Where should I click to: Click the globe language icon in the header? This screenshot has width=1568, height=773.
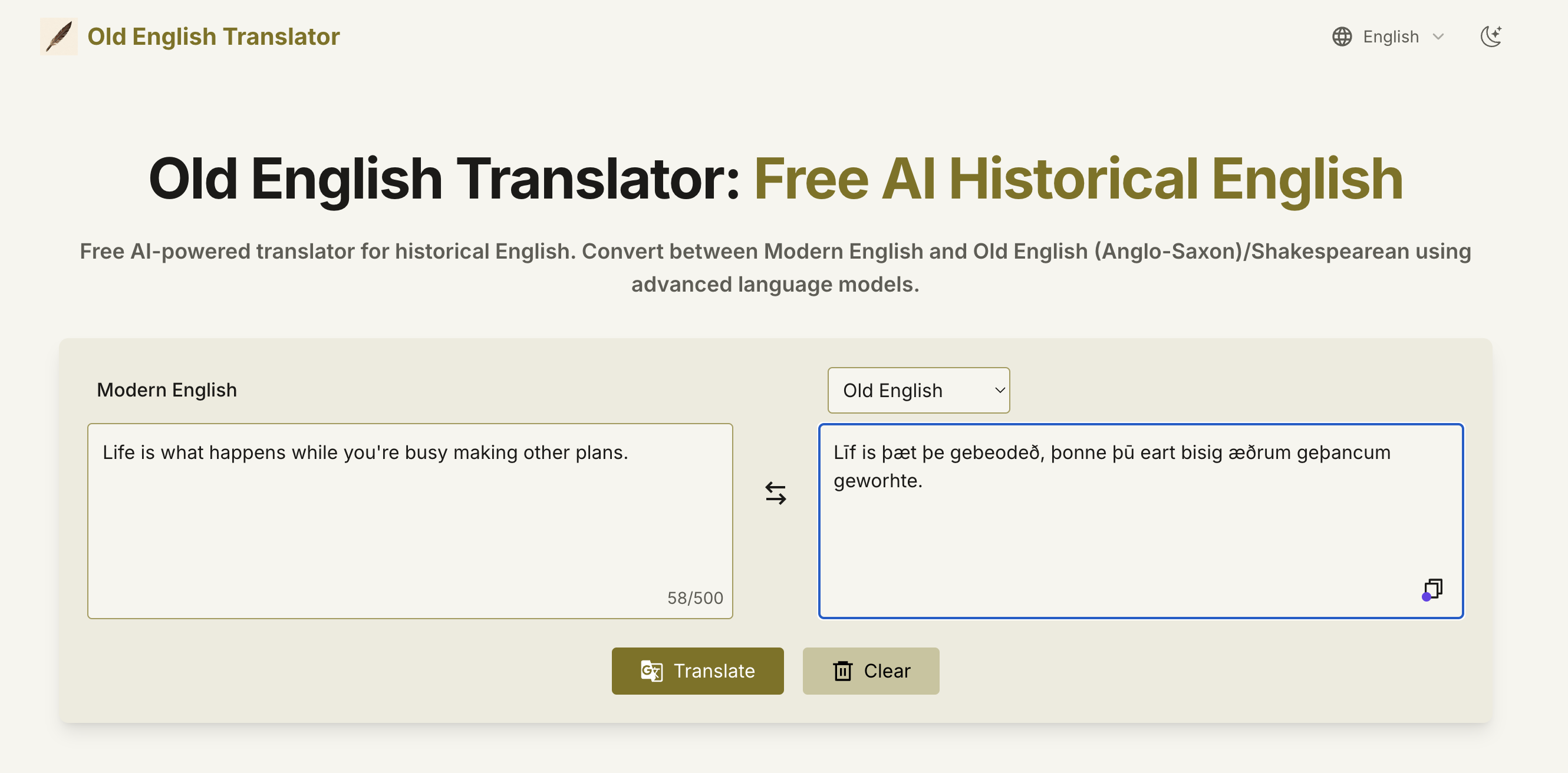tap(1343, 37)
